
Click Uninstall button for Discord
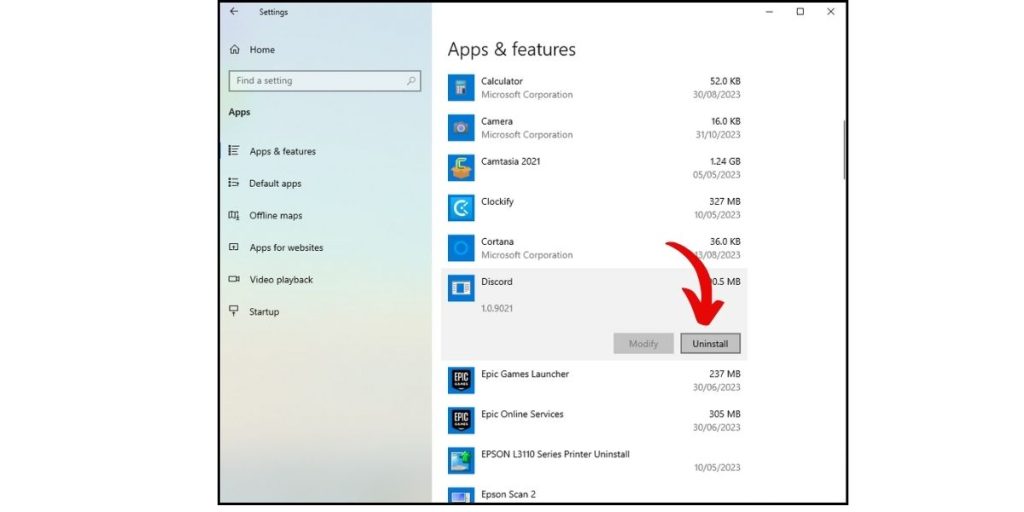[x=710, y=344]
